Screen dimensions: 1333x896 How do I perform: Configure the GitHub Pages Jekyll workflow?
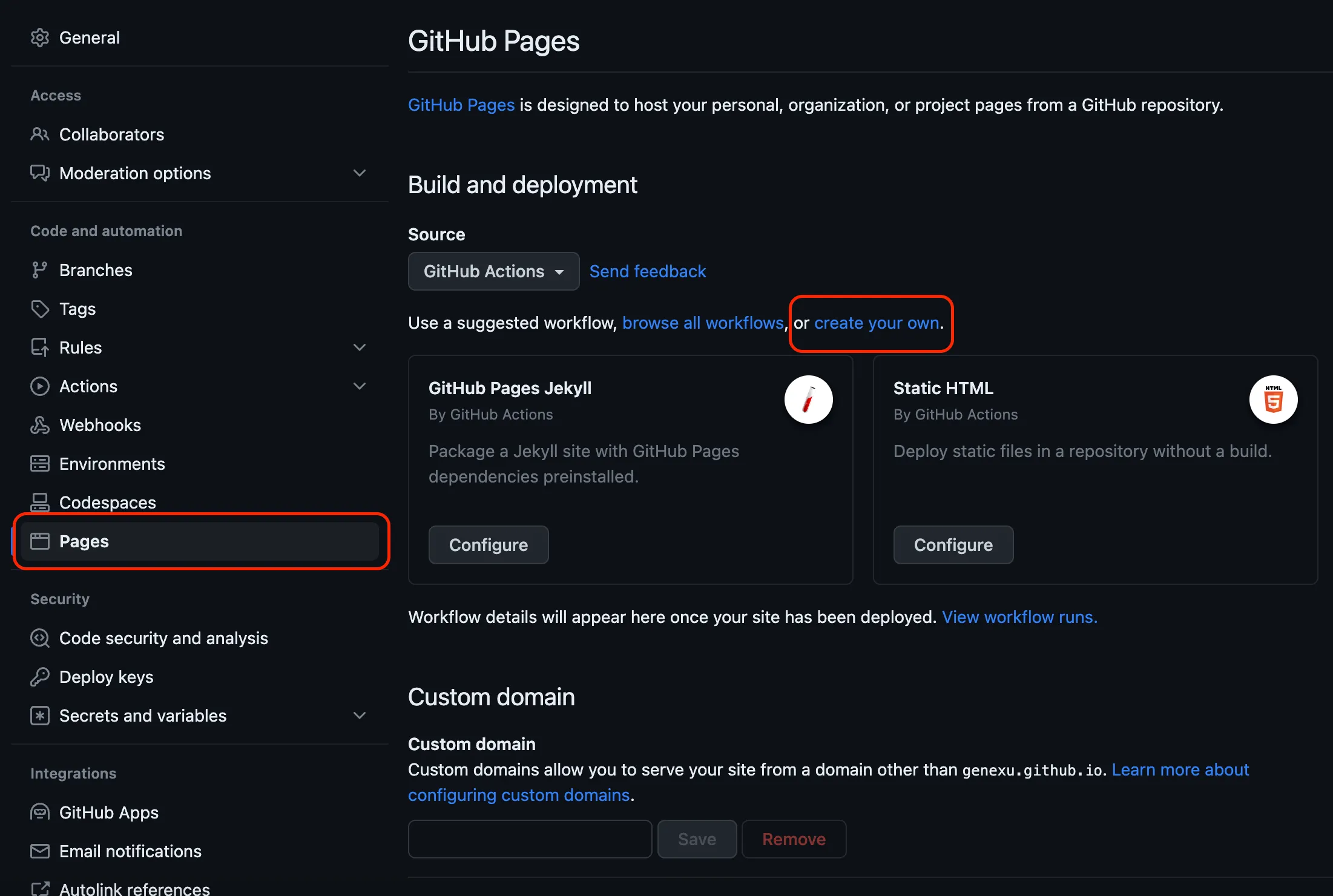489,545
